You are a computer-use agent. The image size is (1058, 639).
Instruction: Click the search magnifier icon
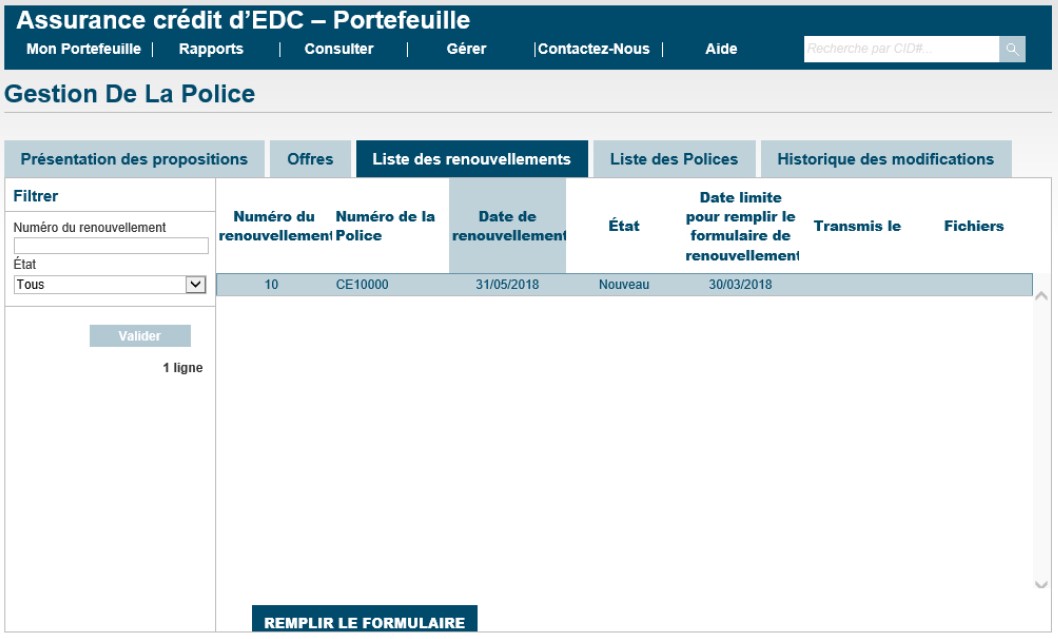pos(1012,49)
